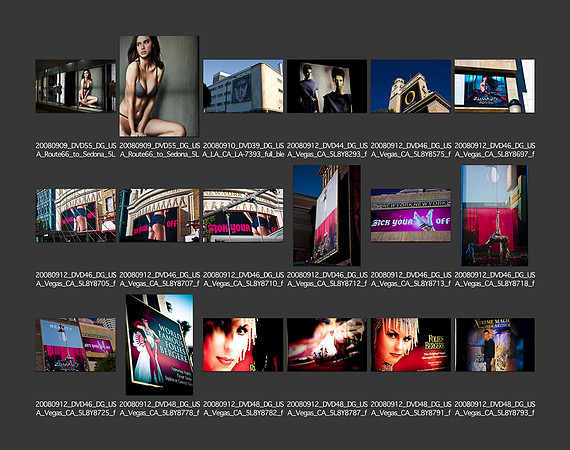Select the filename ending Vegas_CA_SL8Y8725_f
The image size is (570, 450).
point(76,408)
